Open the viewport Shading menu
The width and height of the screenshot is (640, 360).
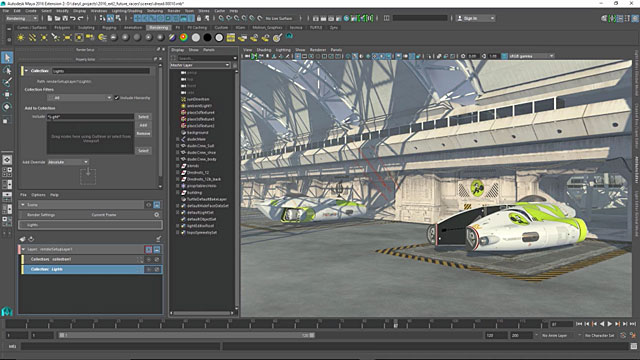coord(264,50)
